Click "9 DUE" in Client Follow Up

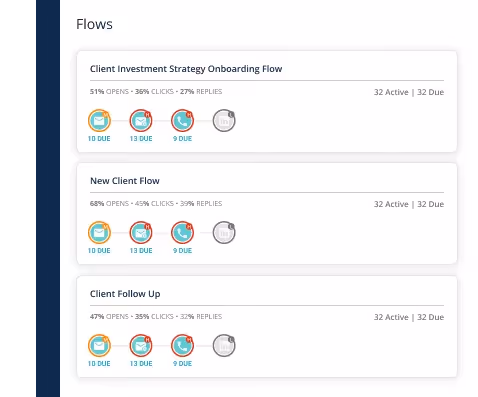coord(182,364)
